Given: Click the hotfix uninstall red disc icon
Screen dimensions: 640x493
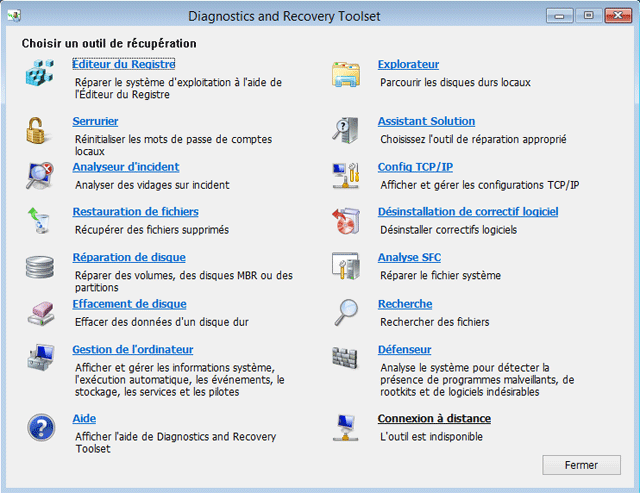Looking at the screenshot, I should (x=346, y=221).
